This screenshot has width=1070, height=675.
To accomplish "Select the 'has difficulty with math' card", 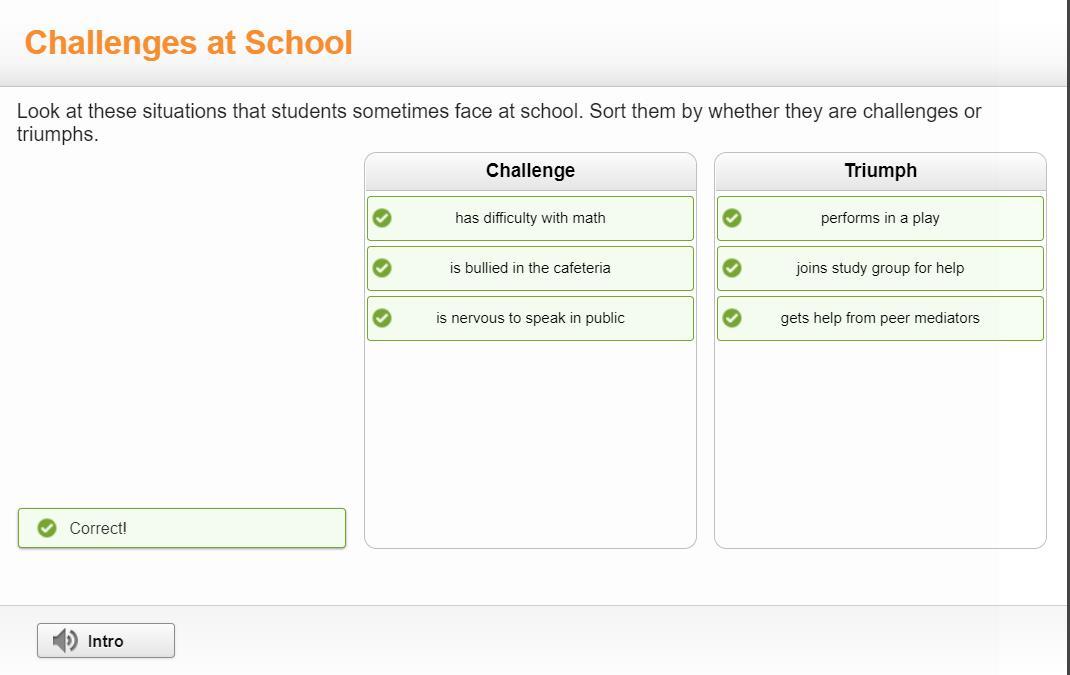I will pyautogui.click(x=530, y=218).
